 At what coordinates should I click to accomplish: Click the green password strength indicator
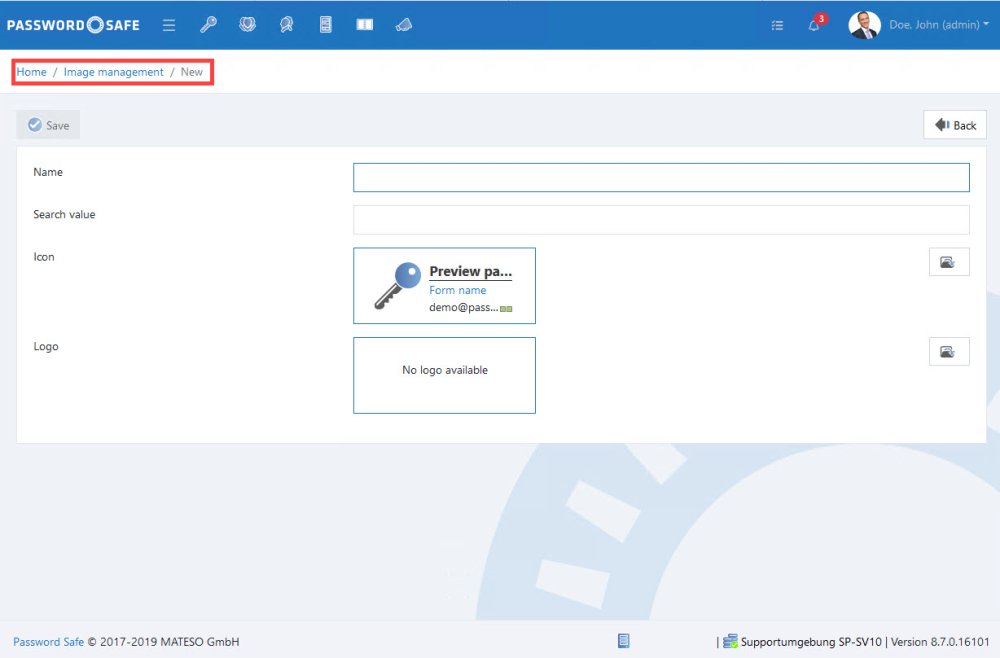point(506,309)
